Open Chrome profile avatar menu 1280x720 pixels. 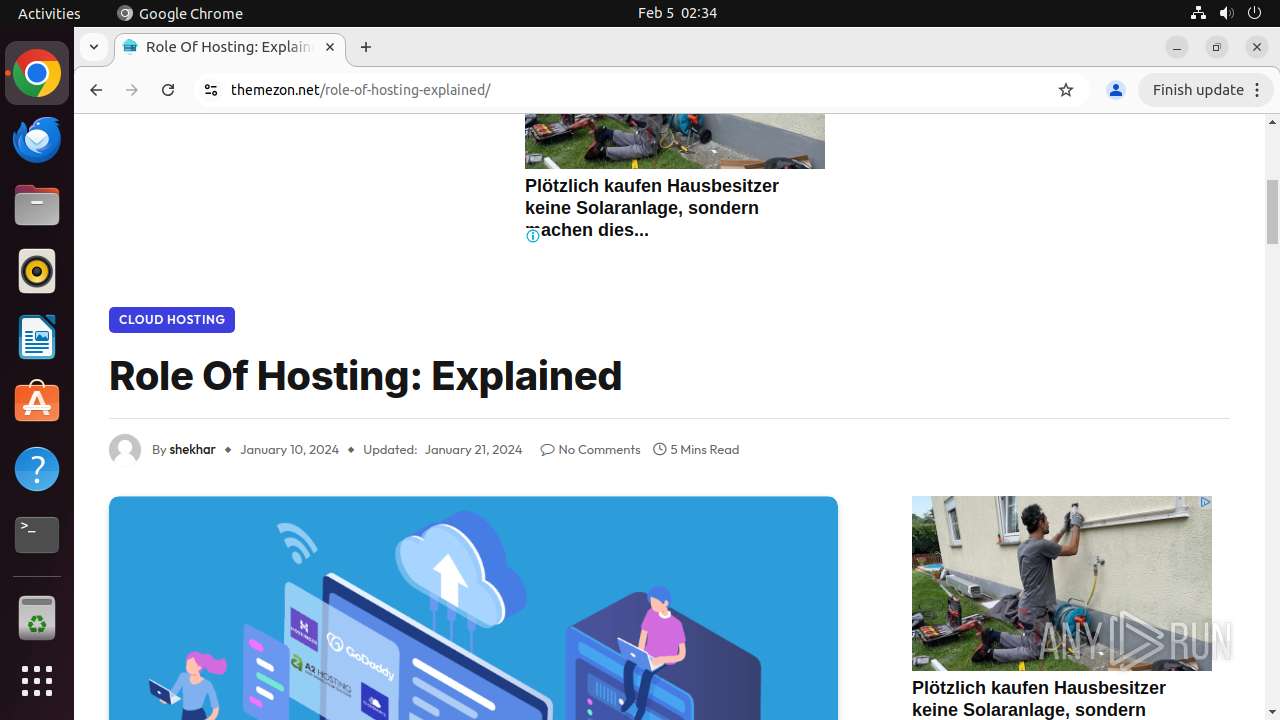point(1116,90)
